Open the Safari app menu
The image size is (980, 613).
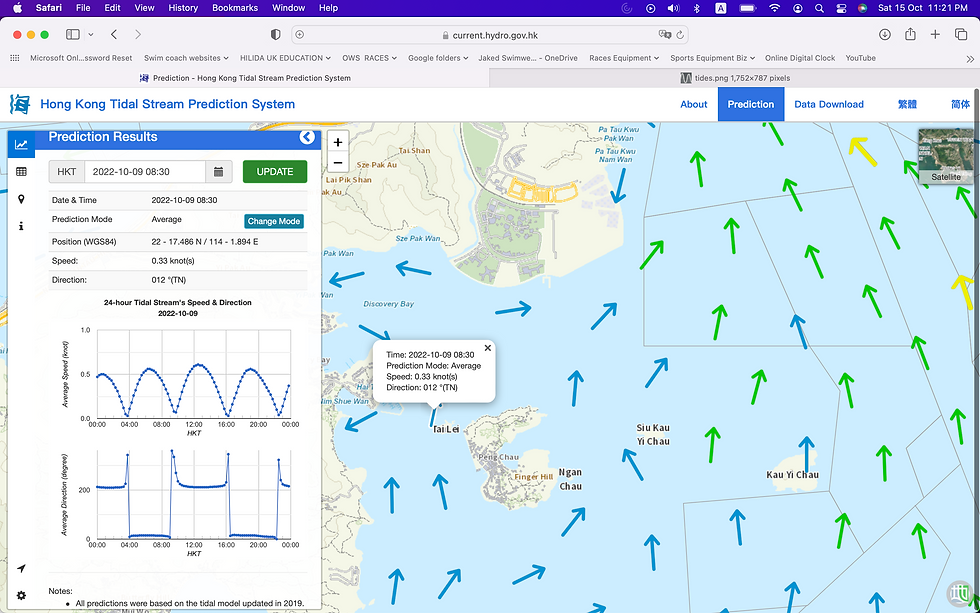[x=49, y=8]
